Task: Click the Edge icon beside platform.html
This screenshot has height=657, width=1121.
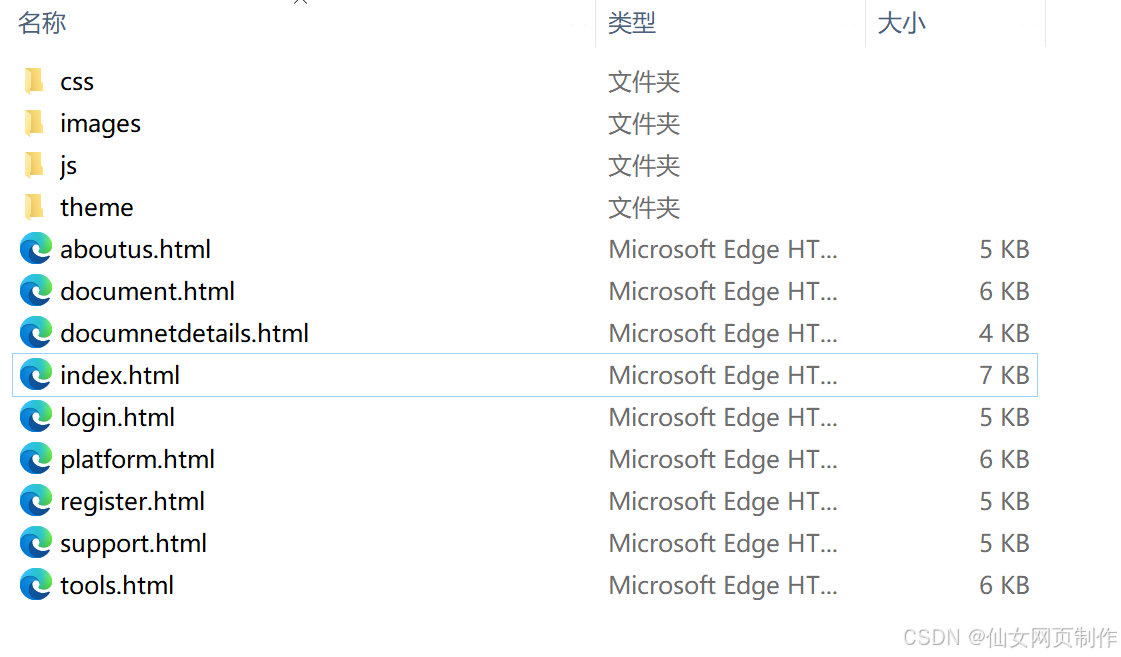Action: click(35, 459)
